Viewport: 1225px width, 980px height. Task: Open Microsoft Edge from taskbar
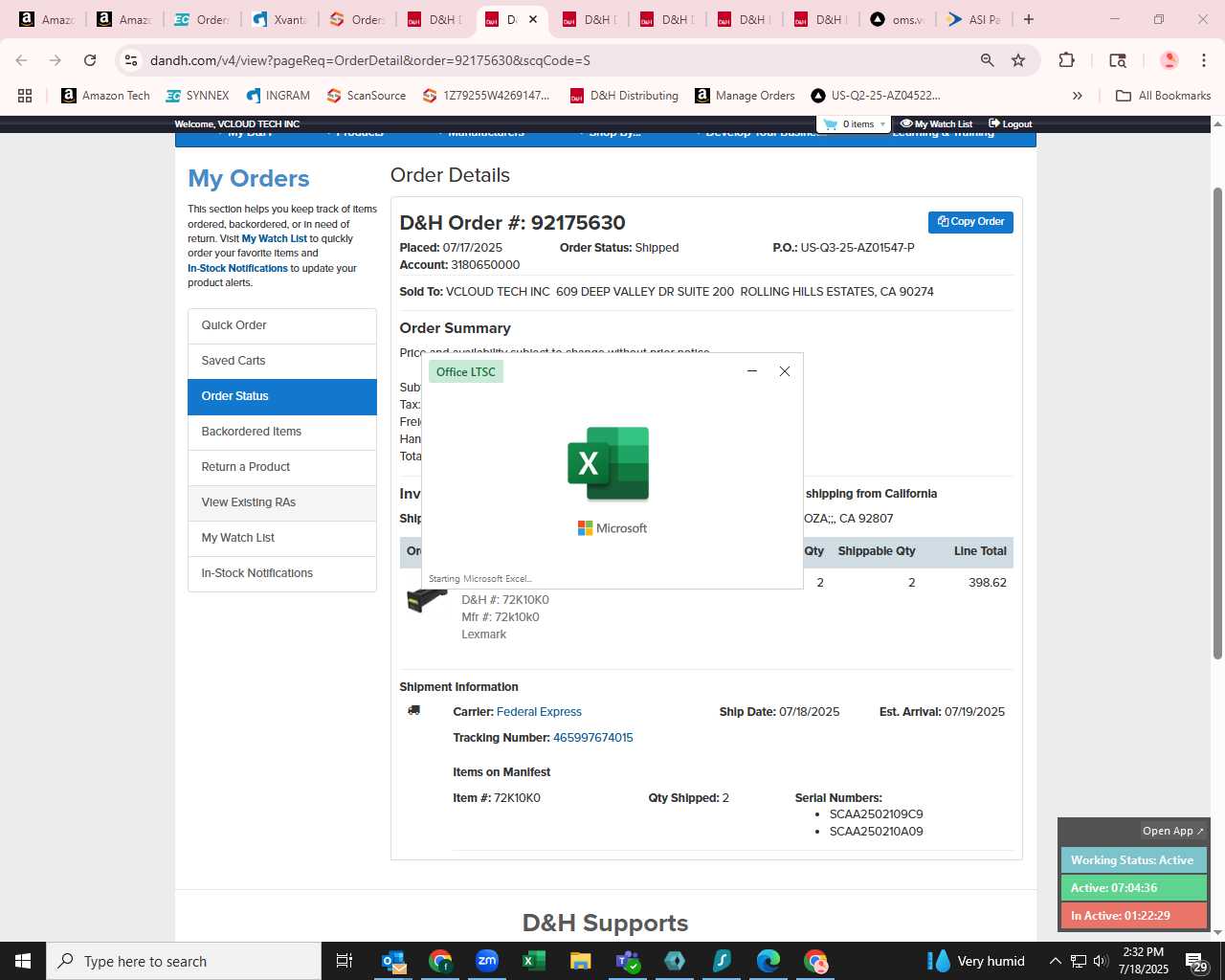768,961
